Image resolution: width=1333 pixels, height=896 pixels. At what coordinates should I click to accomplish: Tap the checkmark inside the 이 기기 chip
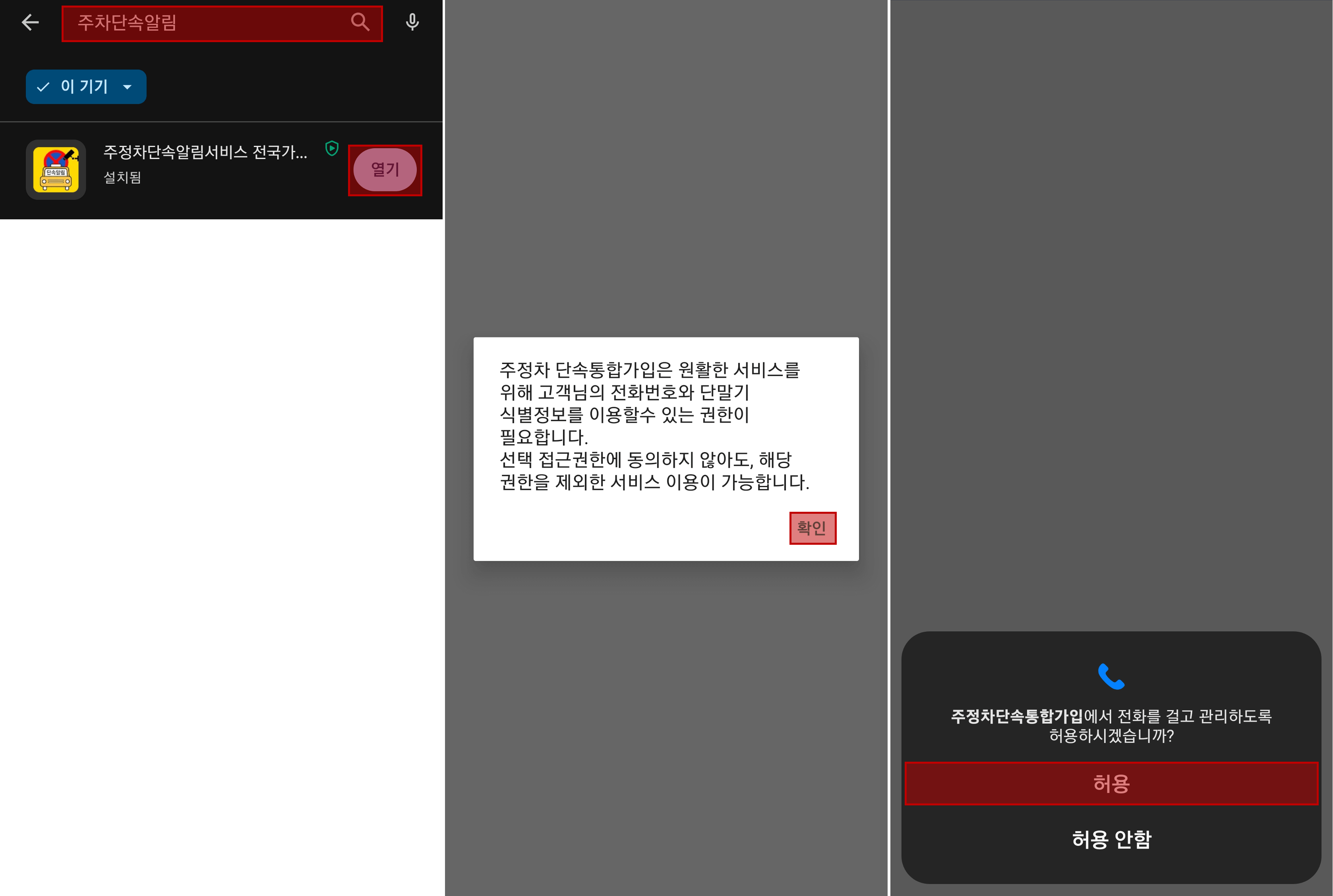coord(43,86)
